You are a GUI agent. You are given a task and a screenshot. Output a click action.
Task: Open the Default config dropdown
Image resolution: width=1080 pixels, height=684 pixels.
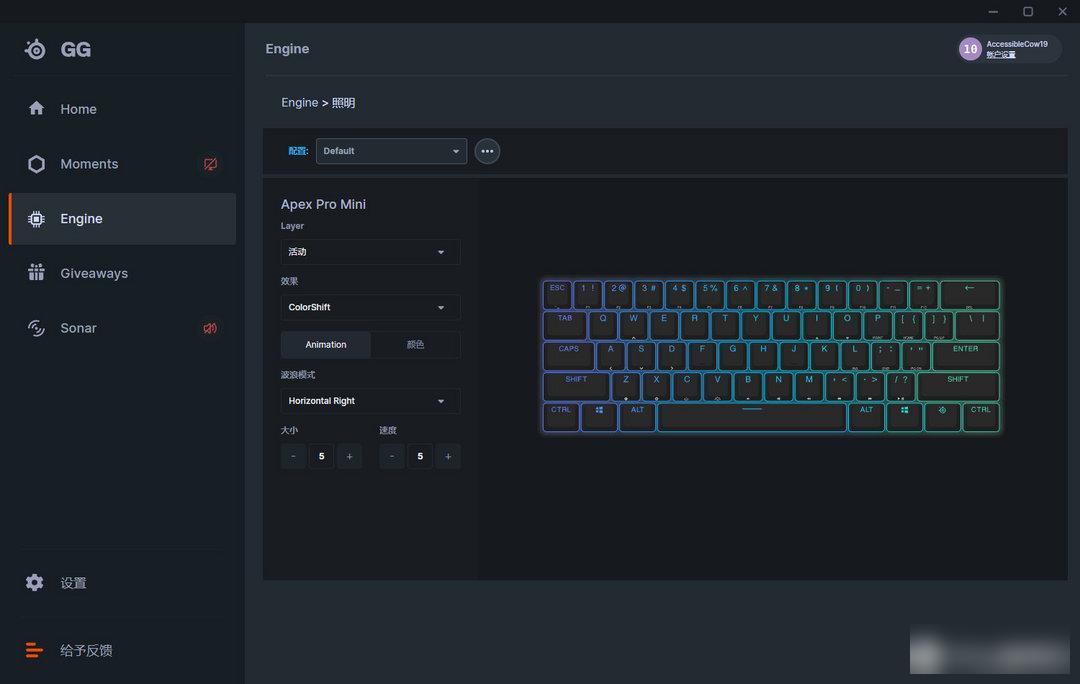pos(391,151)
